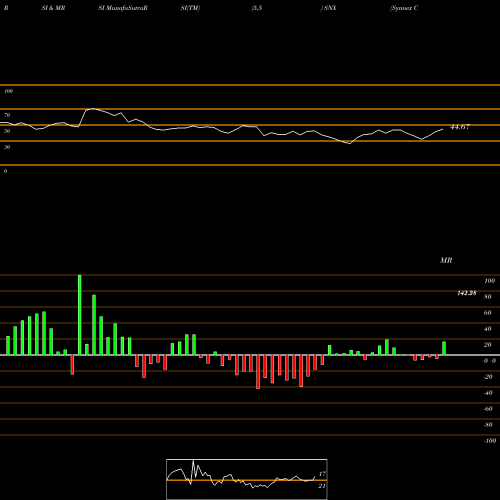Click the 17 value in mini chart
The width and height of the screenshot is (500, 500).
322,474
